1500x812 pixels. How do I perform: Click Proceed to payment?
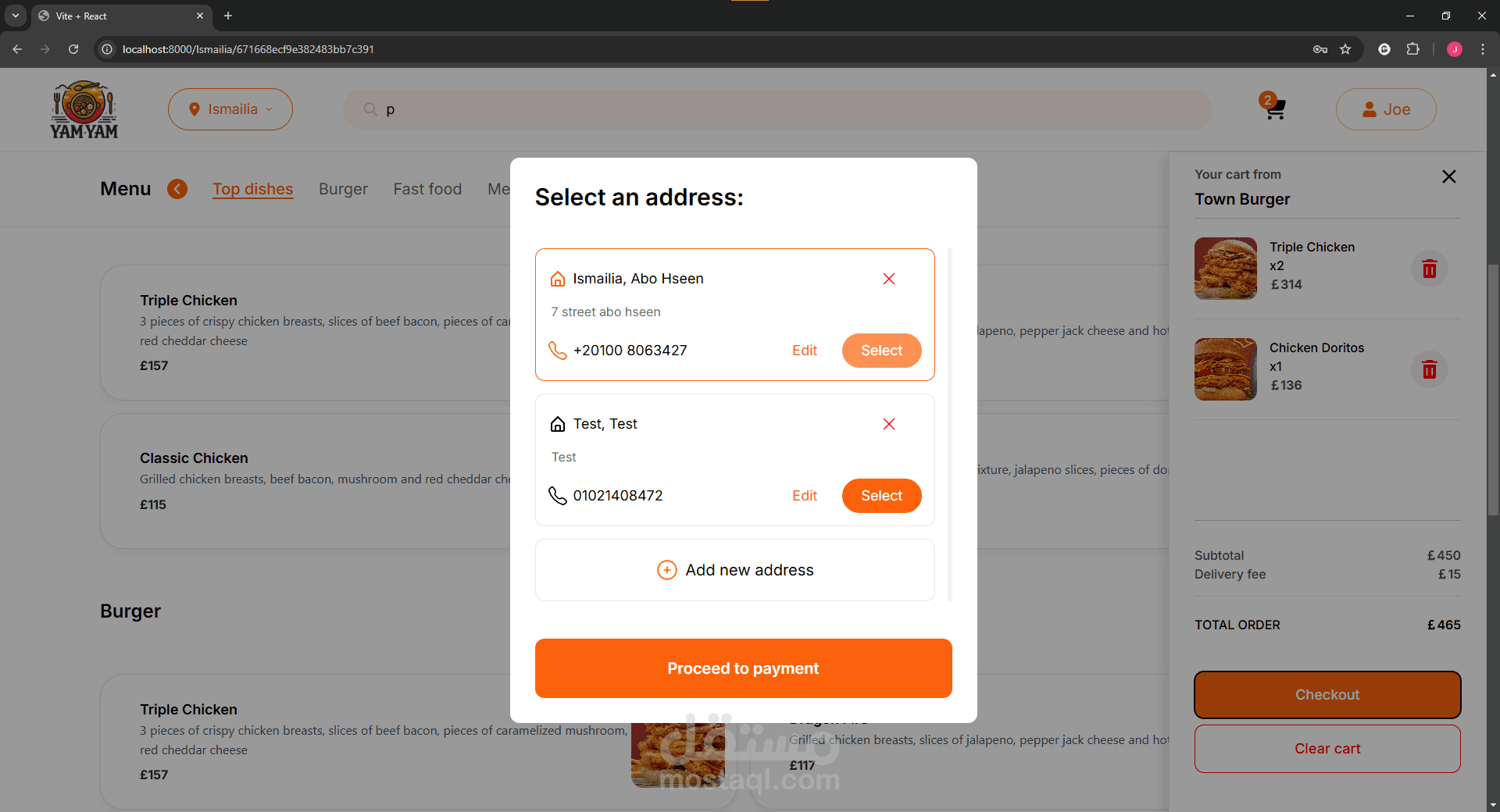click(x=743, y=668)
